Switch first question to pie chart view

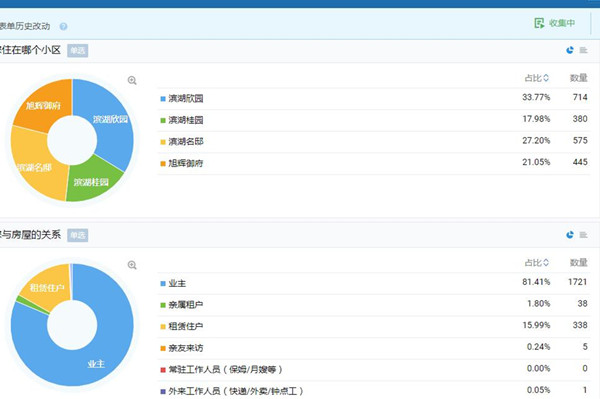(x=570, y=50)
